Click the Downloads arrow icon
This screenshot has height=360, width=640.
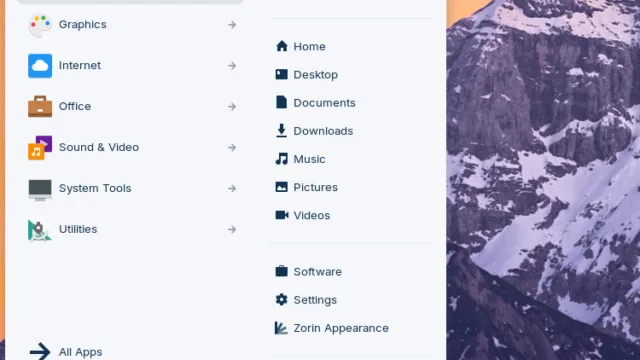coord(281,131)
